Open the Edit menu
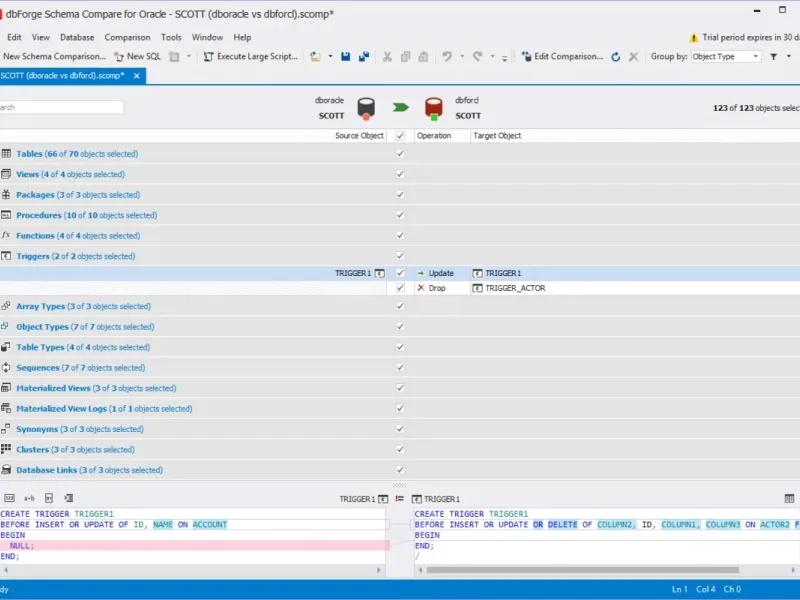800x600 pixels. pos(14,37)
